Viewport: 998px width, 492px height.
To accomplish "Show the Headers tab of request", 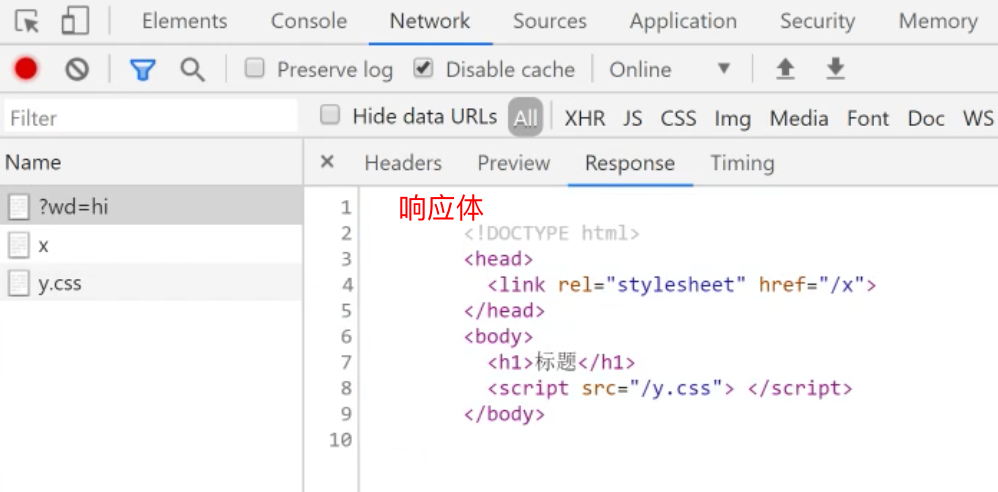I will (403, 163).
